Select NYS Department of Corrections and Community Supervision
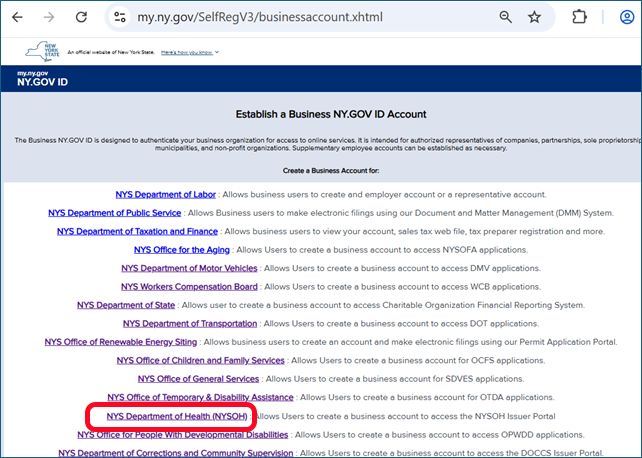Image resolution: width=642 pixels, height=458 pixels. coord(176,453)
